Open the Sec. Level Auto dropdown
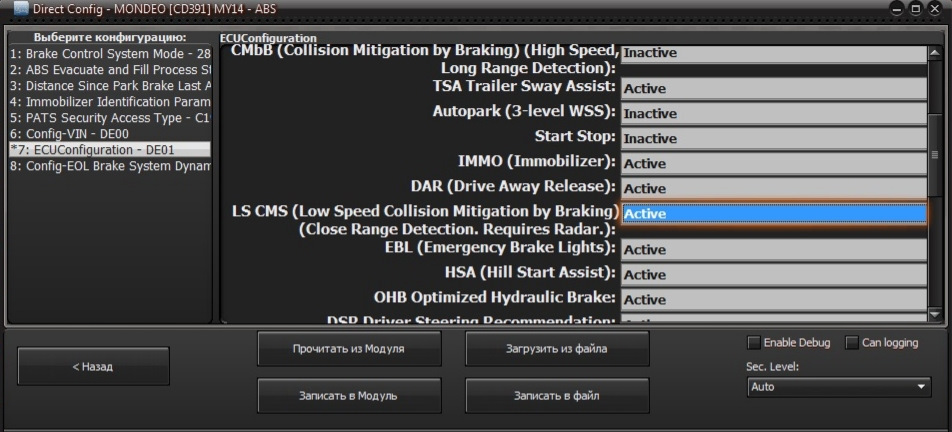This screenshot has height=432, width=952. [838, 386]
